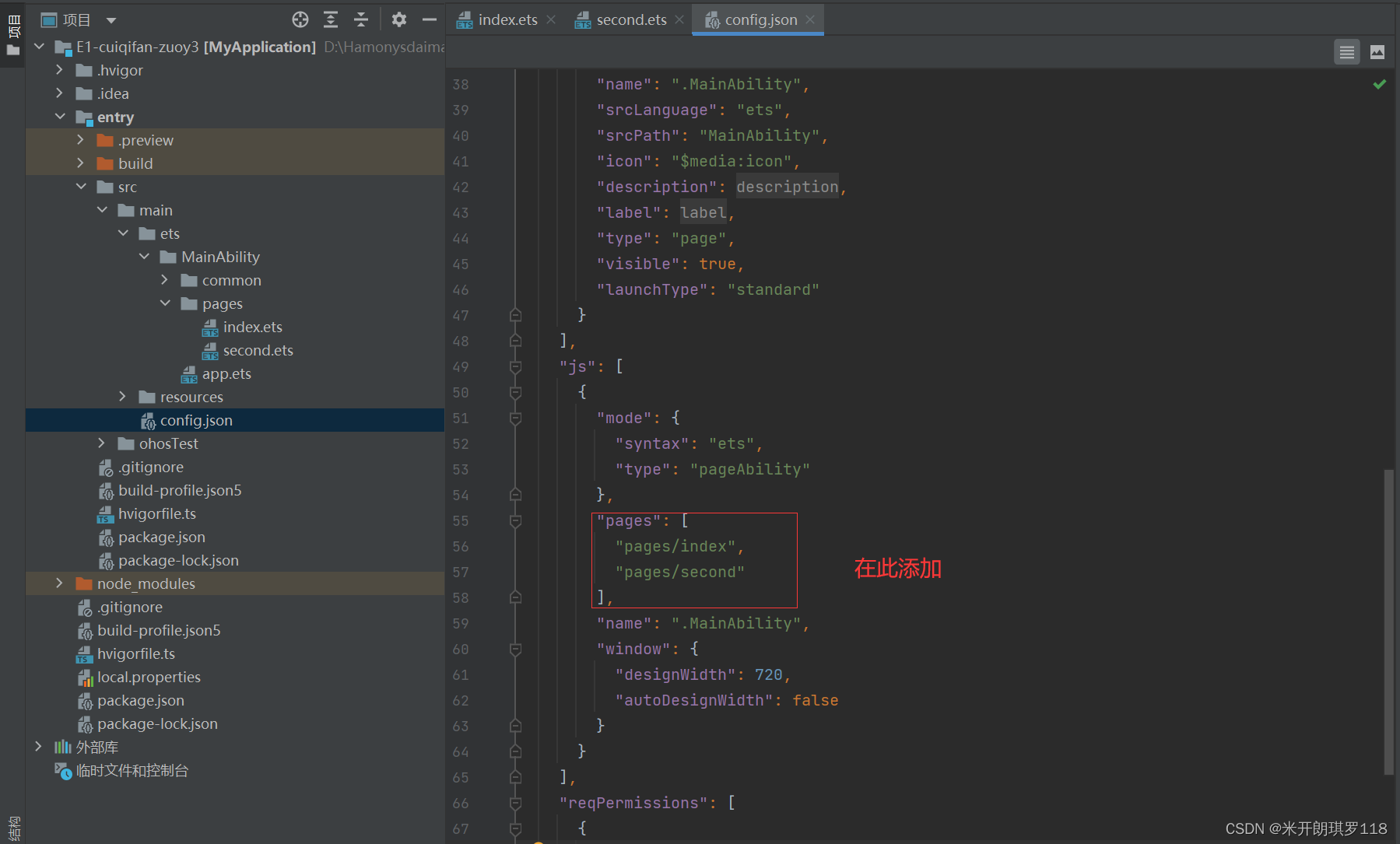Close the second.ets tab
1400x844 pixels.
(679, 20)
